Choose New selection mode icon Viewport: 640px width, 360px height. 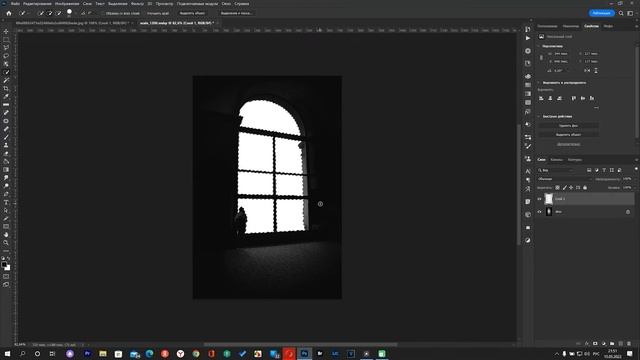click(x=41, y=13)
